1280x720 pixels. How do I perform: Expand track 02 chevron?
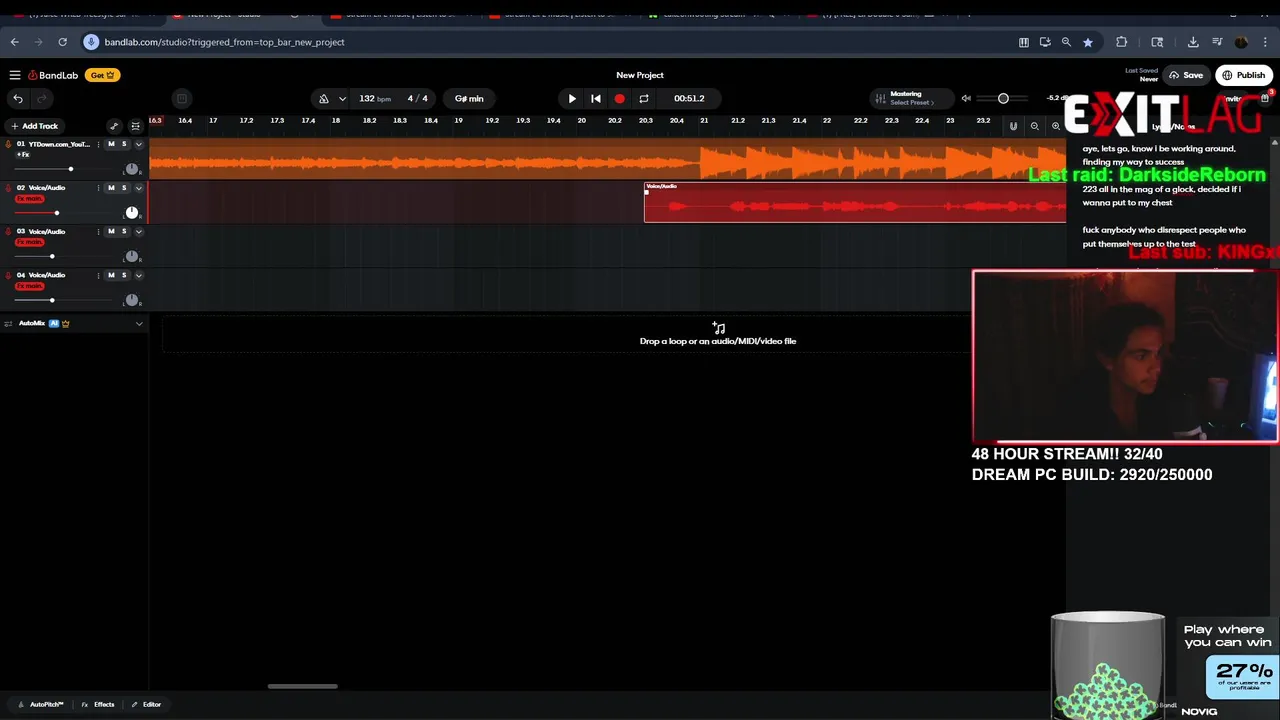(139, 188)
